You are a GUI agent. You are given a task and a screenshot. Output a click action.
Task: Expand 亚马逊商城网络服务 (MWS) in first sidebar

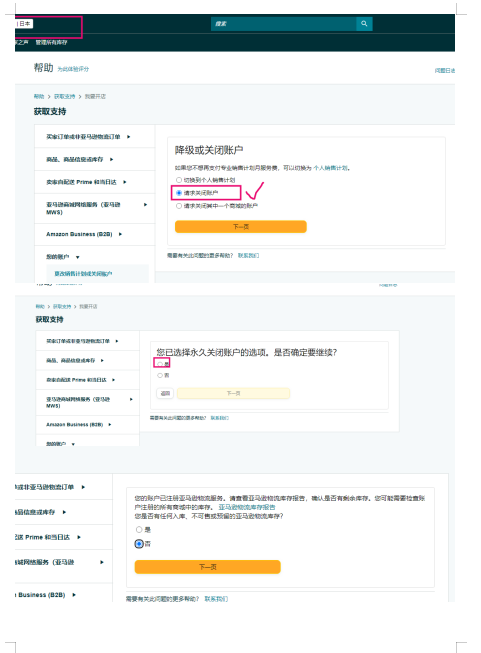pyautogui.click(x=95, y=208)
